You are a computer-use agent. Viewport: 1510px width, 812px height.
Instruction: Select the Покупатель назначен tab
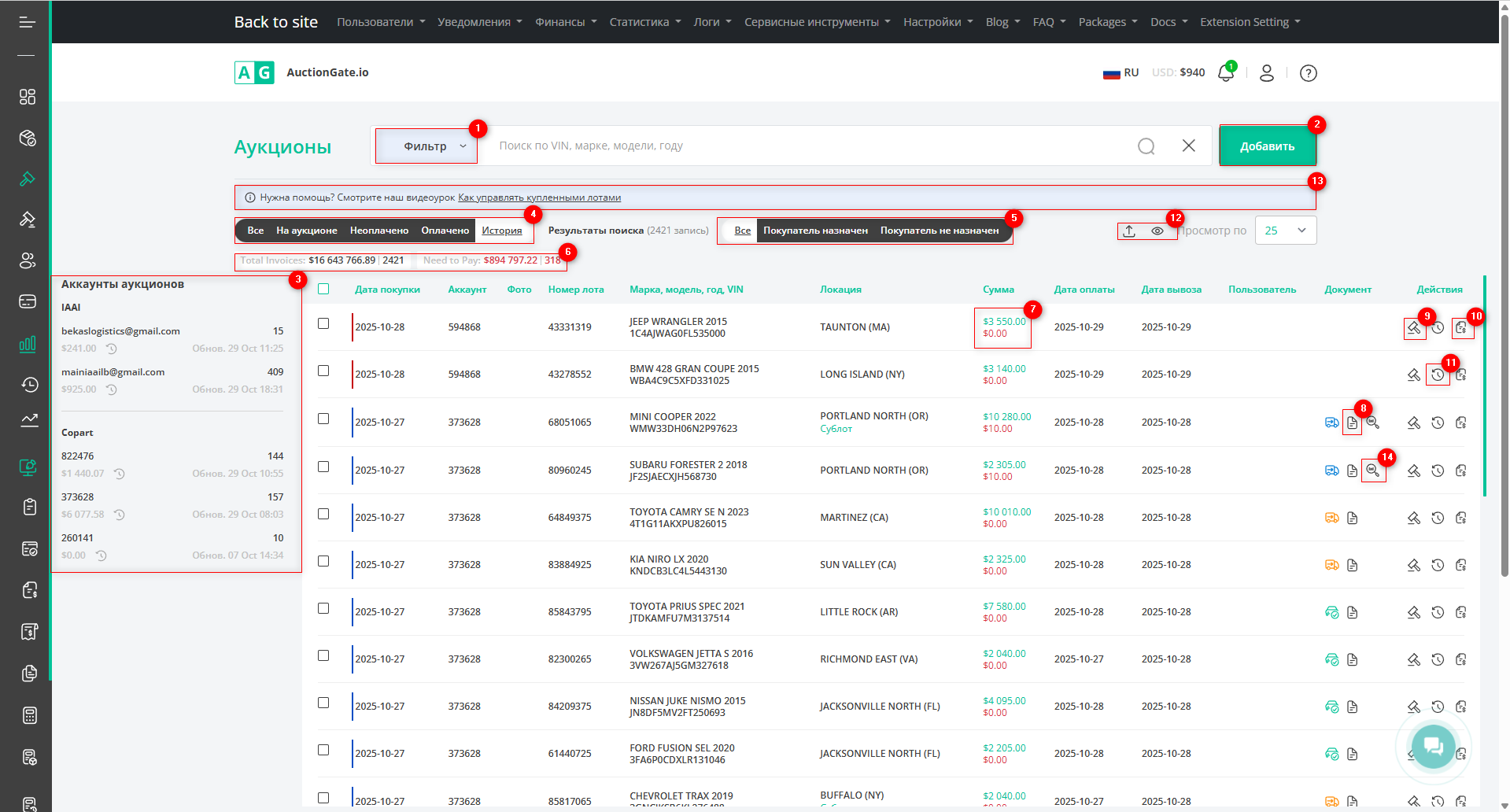815,231
